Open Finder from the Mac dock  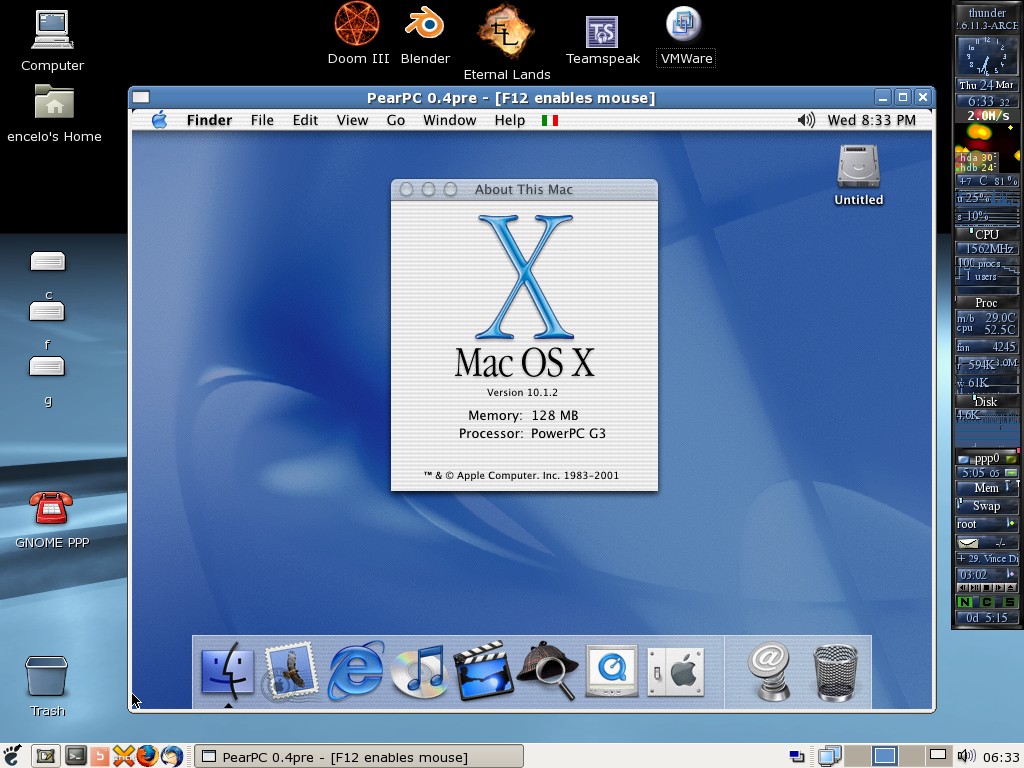[x=227, y=671]
